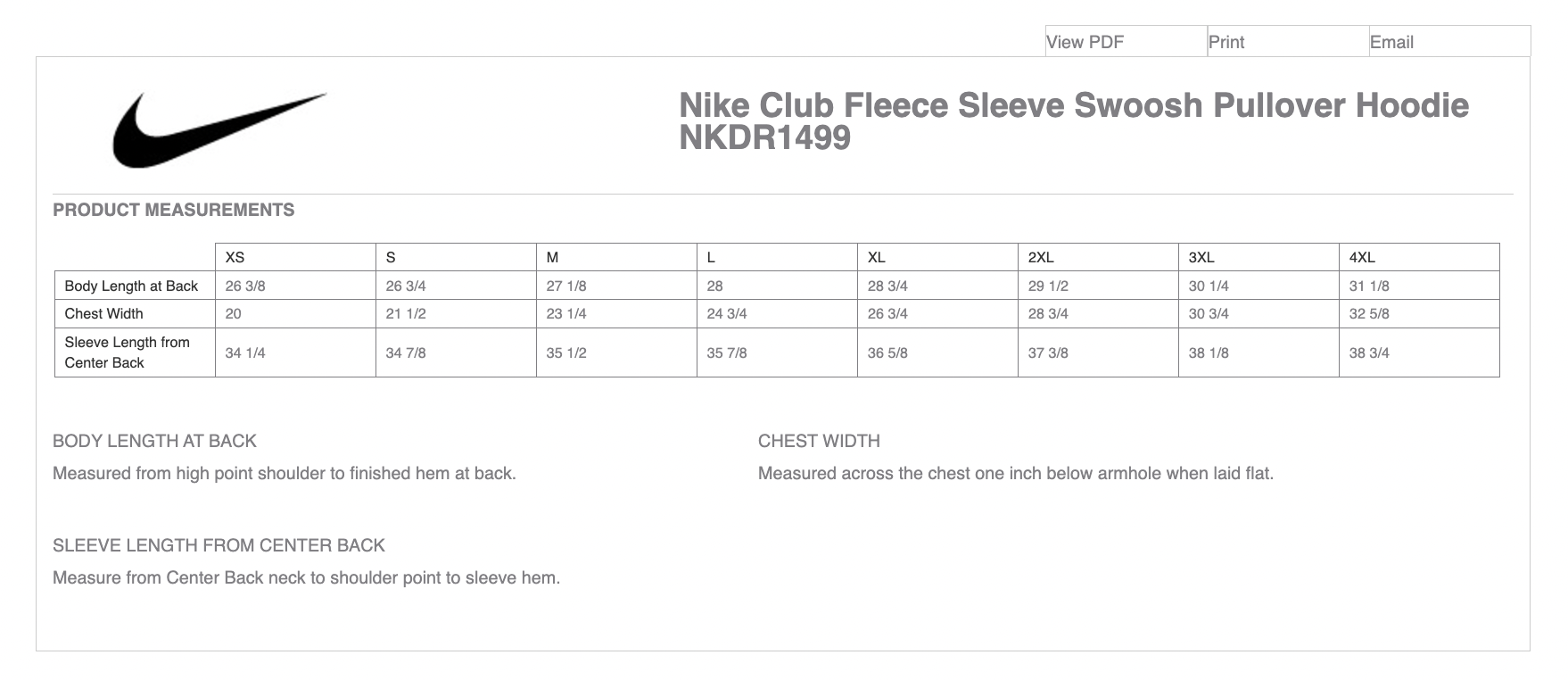Image resolution: width=1568 pixels, height=680 pixels.
Task: Click the 30 1/4 body length cell
Action: 1208,286
